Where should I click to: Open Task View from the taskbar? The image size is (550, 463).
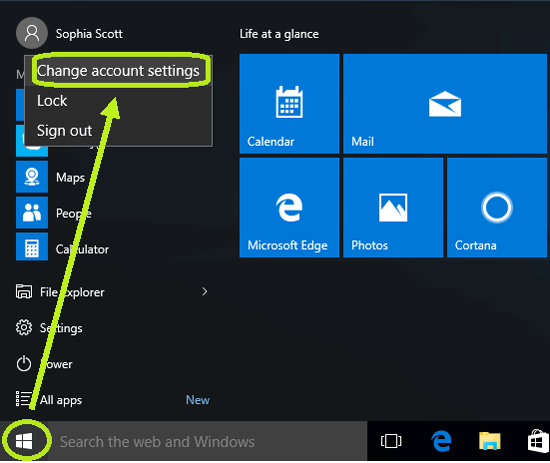(x=391, y=441)
